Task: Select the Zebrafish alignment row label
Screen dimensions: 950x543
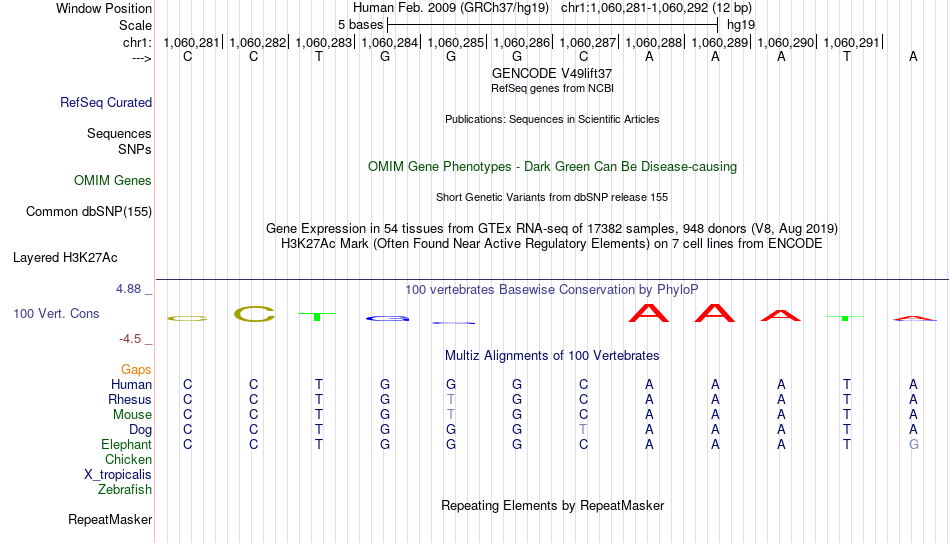Action: click(125, 489)
